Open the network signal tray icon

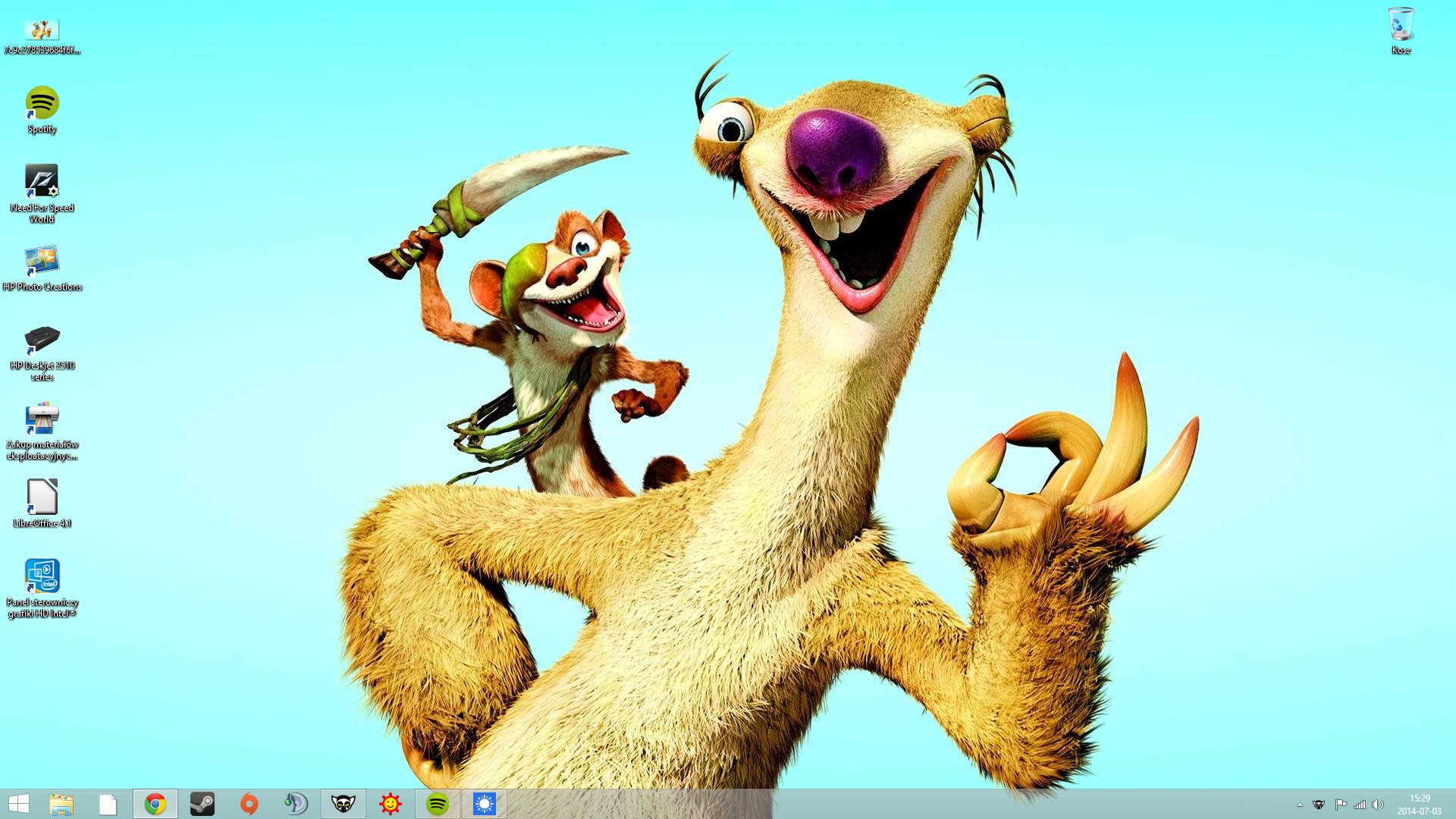[1360, 805]
